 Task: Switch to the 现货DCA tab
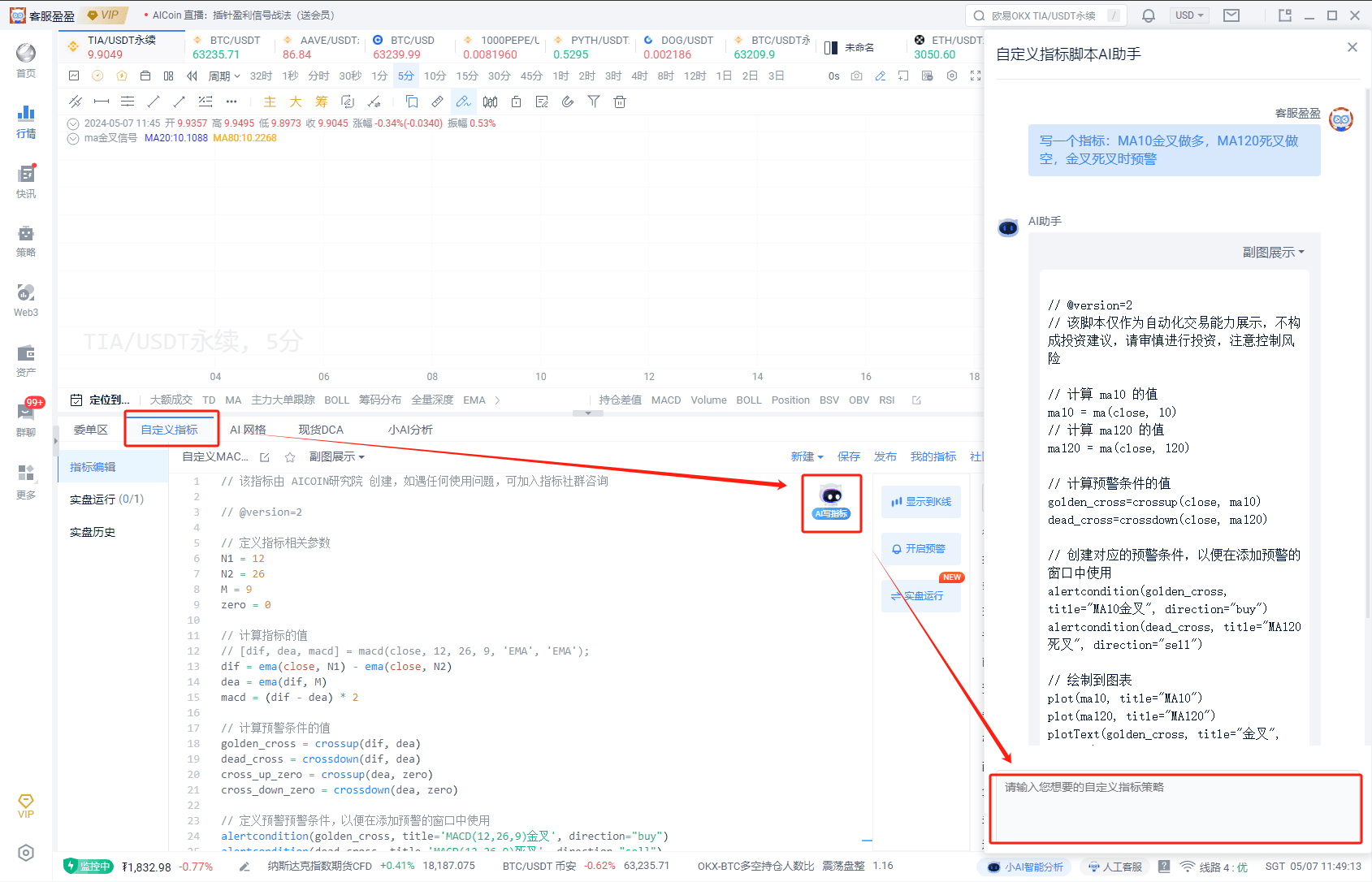[x=321, y=430]
